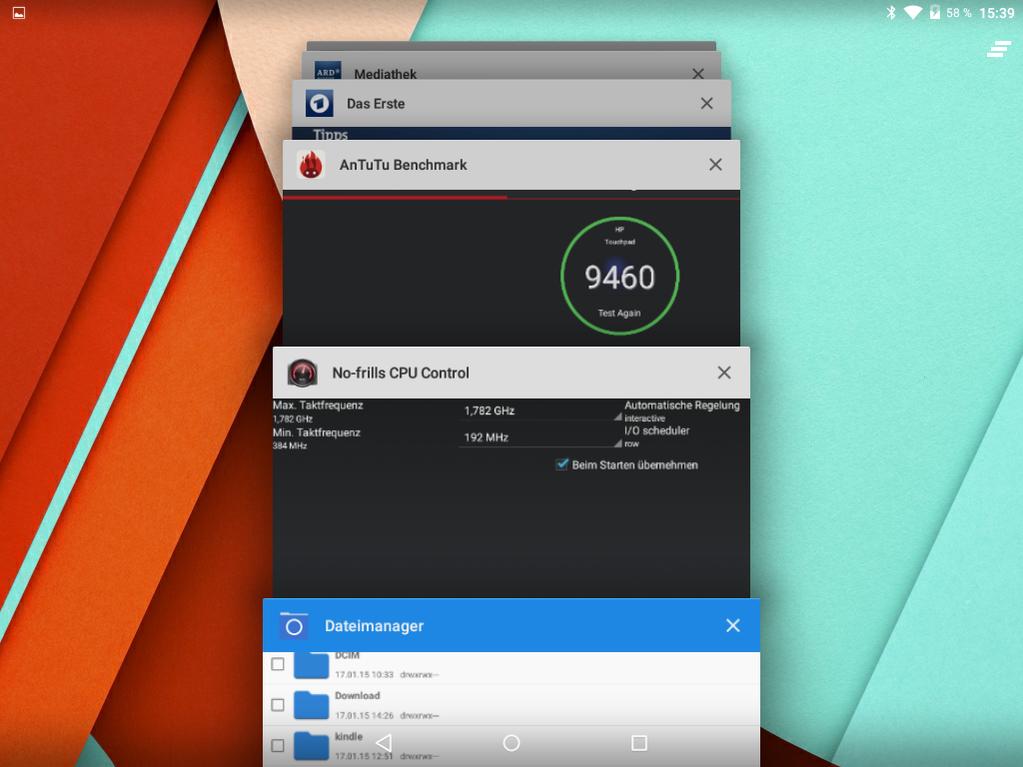Screen dimensions: 1023x767
Task: Switch to Mediathek card title
Action: [385, 74]
